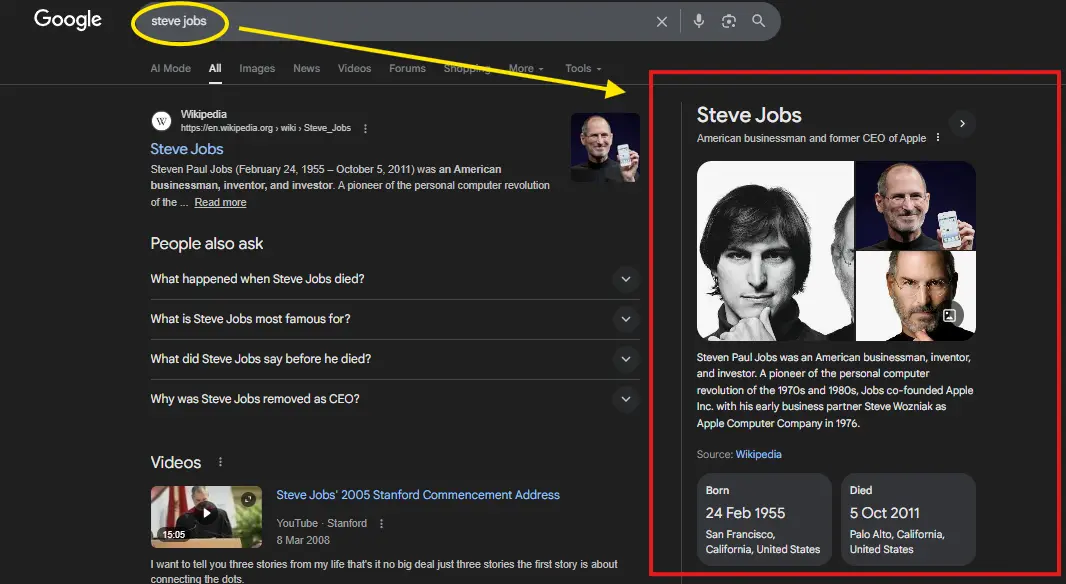Switch to Forums tab
The width and height of the screenshot is (1066, 584).
tap(407, 69)
